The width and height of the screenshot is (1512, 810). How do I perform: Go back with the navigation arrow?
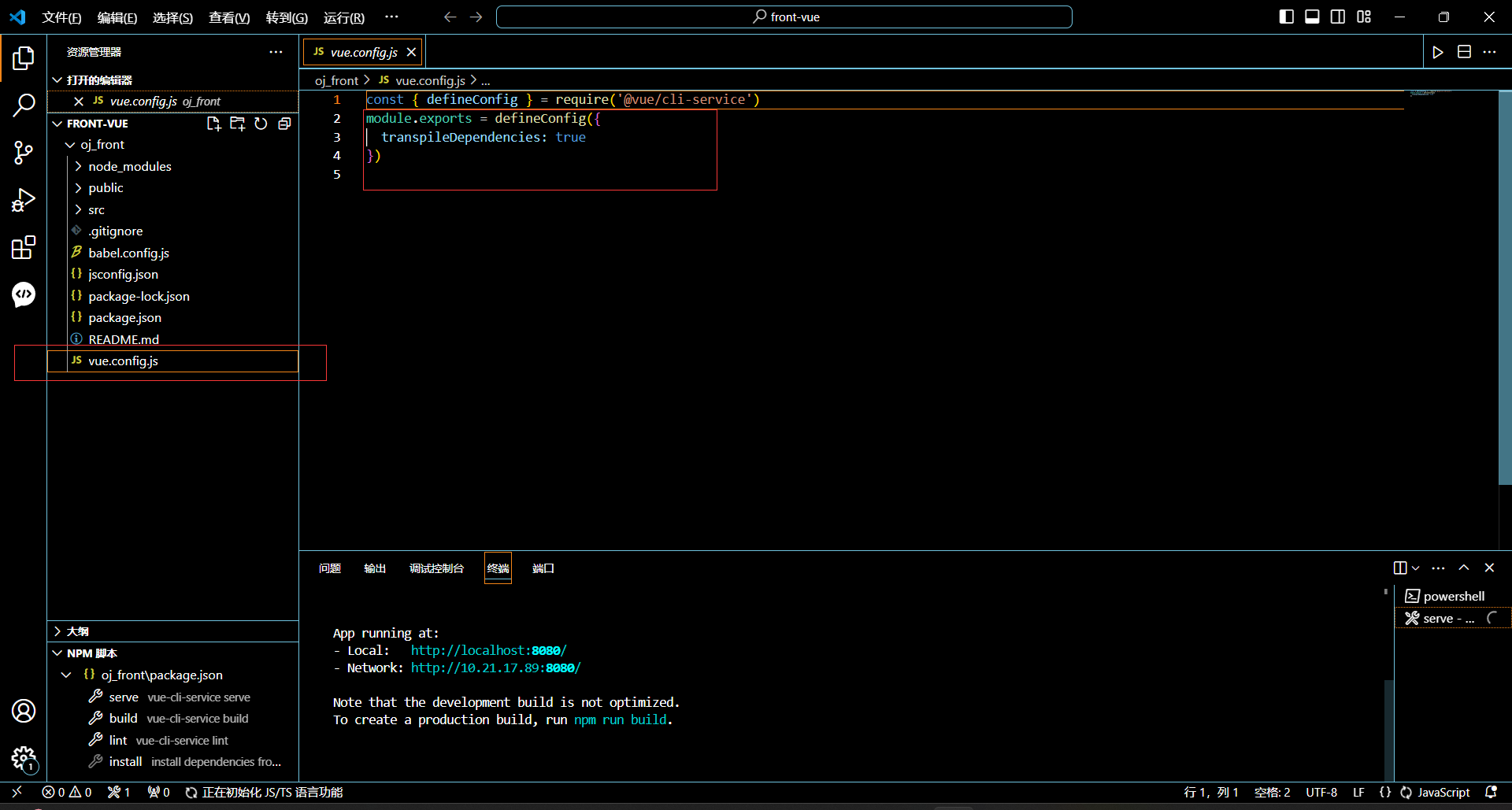[x=450, y=17]
